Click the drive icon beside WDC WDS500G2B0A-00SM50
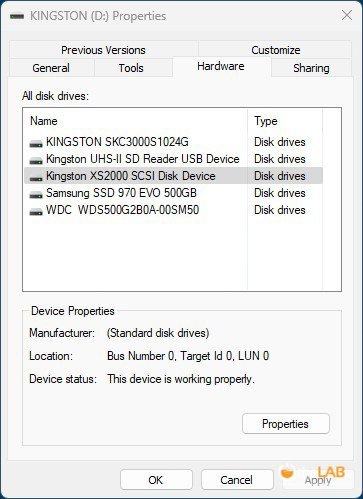 (x=36, y=212)
